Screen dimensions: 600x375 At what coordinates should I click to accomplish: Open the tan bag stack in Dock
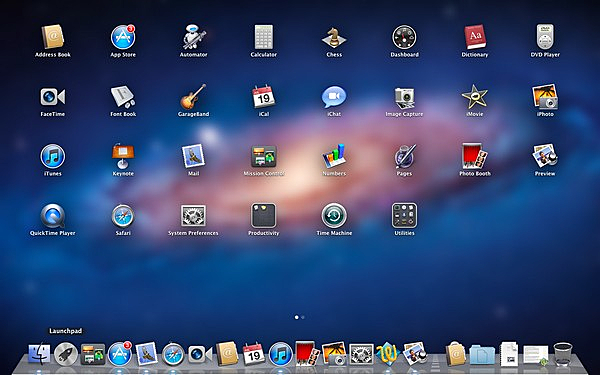click(456, 354)
